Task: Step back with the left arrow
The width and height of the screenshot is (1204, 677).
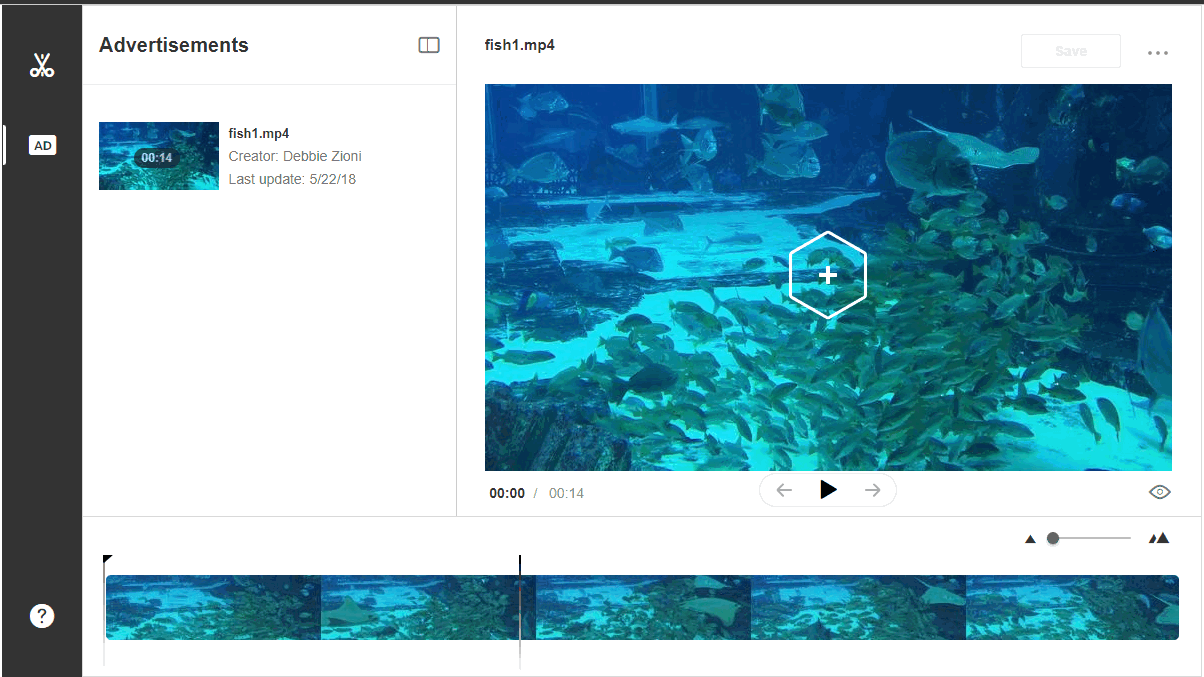Action: point(784,490)
